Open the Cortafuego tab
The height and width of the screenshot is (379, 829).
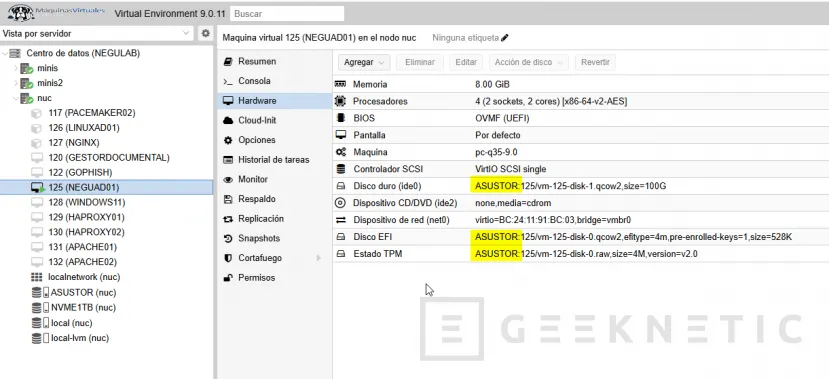point(274,258)
